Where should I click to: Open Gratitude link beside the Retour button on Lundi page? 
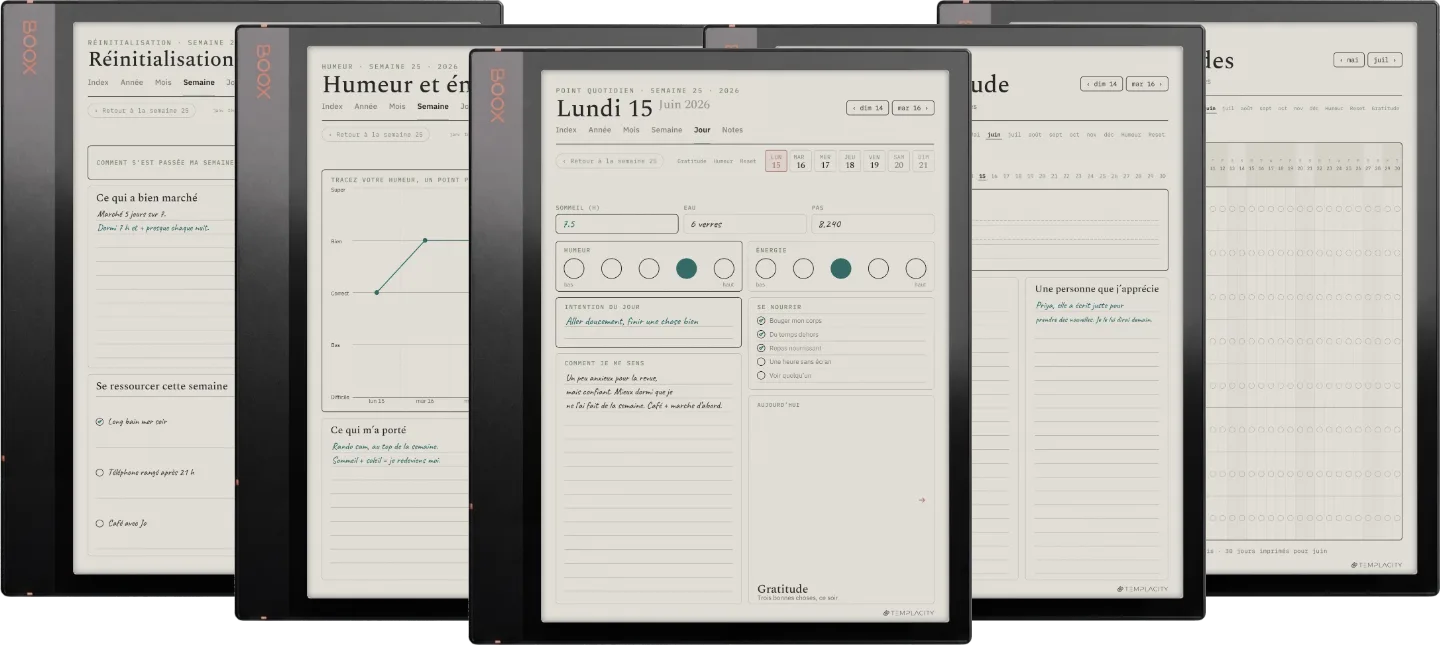coord(692,161)
